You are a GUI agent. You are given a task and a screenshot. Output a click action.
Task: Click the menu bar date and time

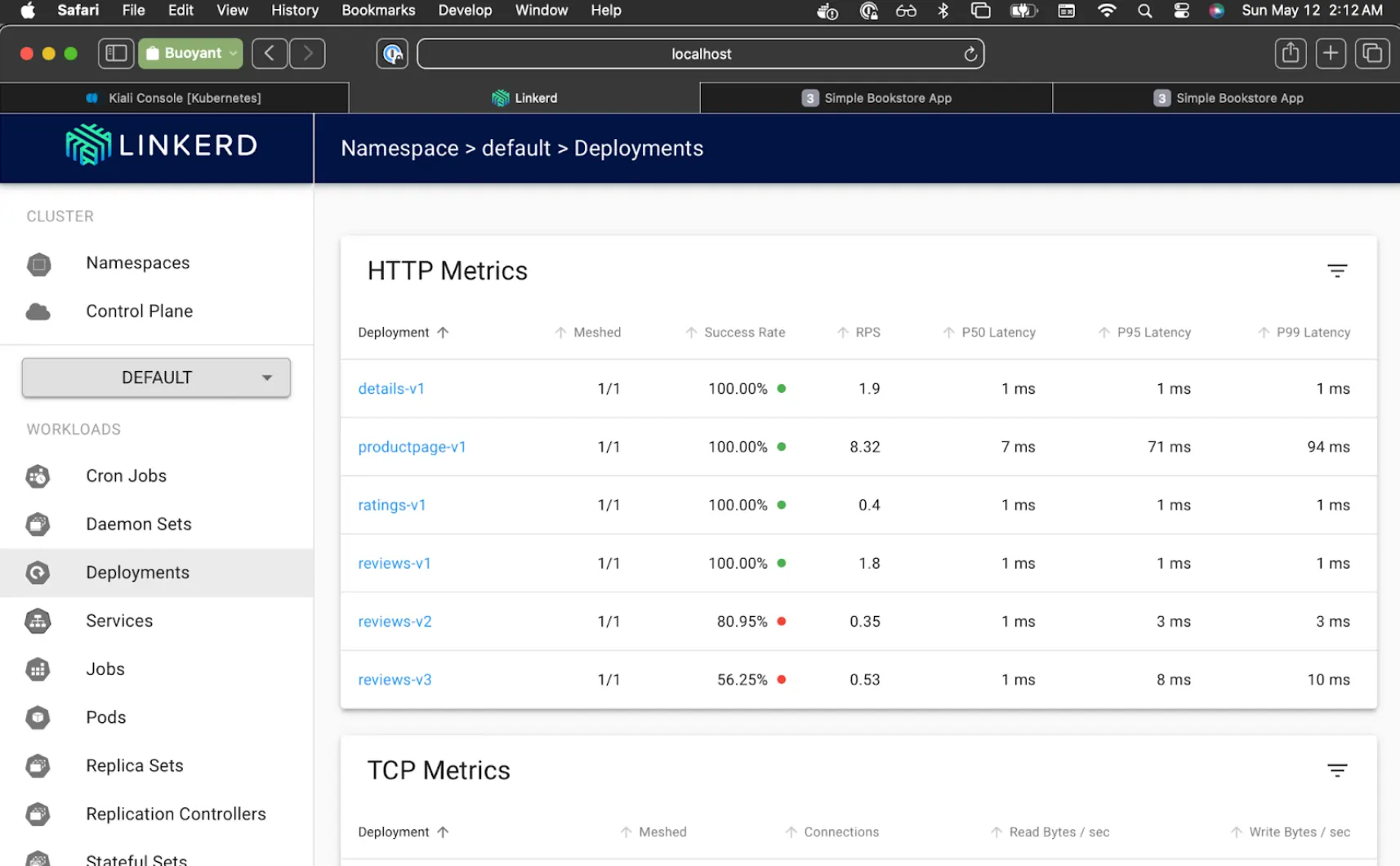pos(1312,11)
